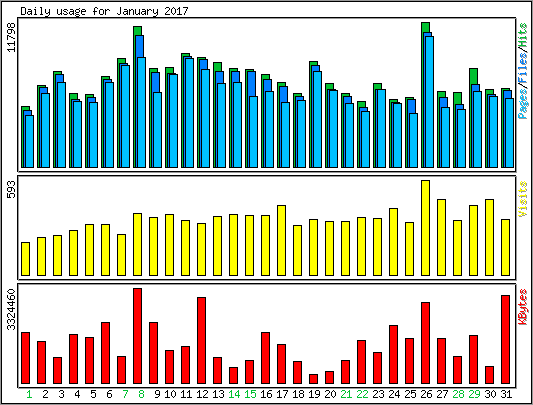533x405 pixels.
Task: Click the red KBytes bar for day 31
Action: point(505,339)
